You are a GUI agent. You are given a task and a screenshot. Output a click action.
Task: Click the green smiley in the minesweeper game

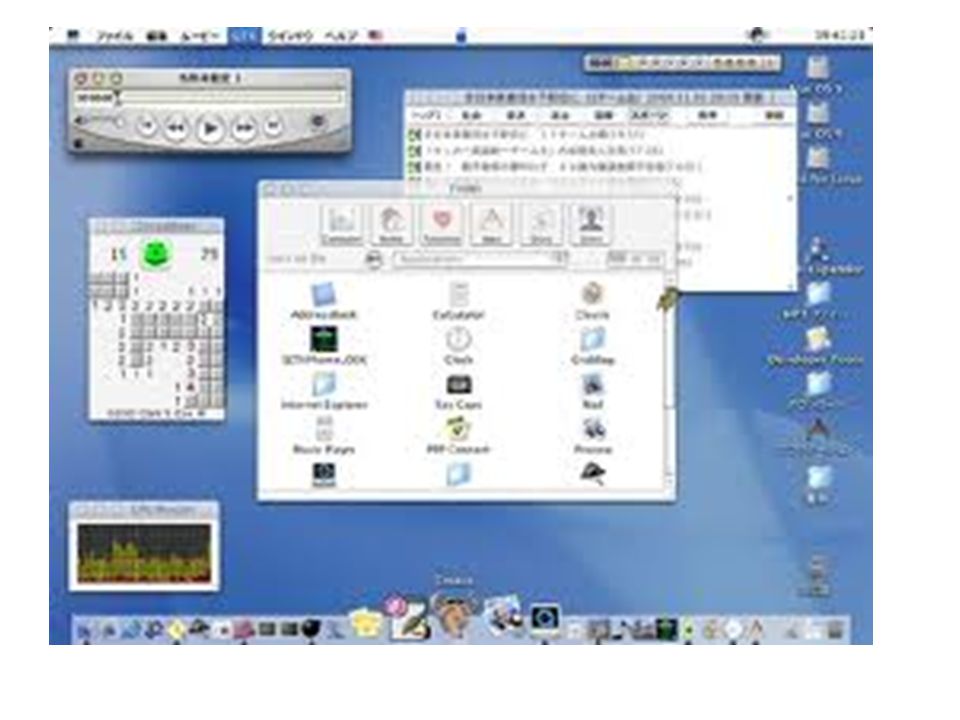tap(157, 253)
